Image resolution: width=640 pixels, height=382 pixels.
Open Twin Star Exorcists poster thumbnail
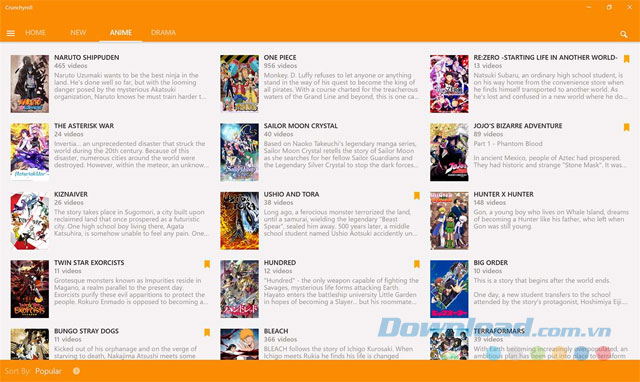click(30, 289)
